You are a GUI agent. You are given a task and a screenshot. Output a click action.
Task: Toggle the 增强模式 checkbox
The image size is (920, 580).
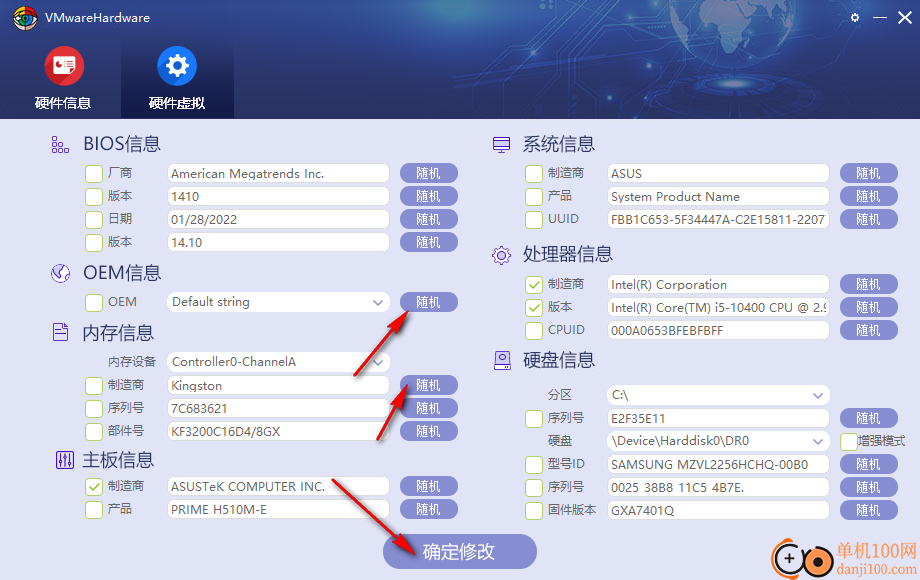[x=848, y=441]
